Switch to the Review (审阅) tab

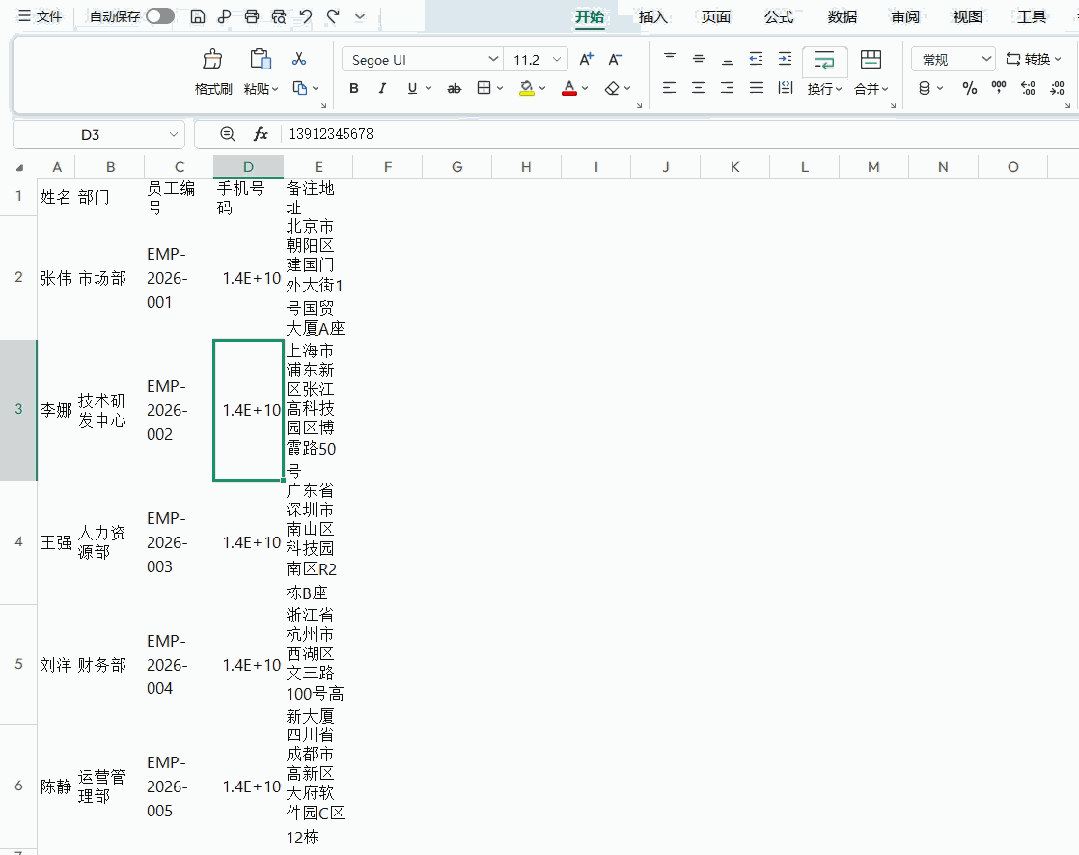pos(906,17)
